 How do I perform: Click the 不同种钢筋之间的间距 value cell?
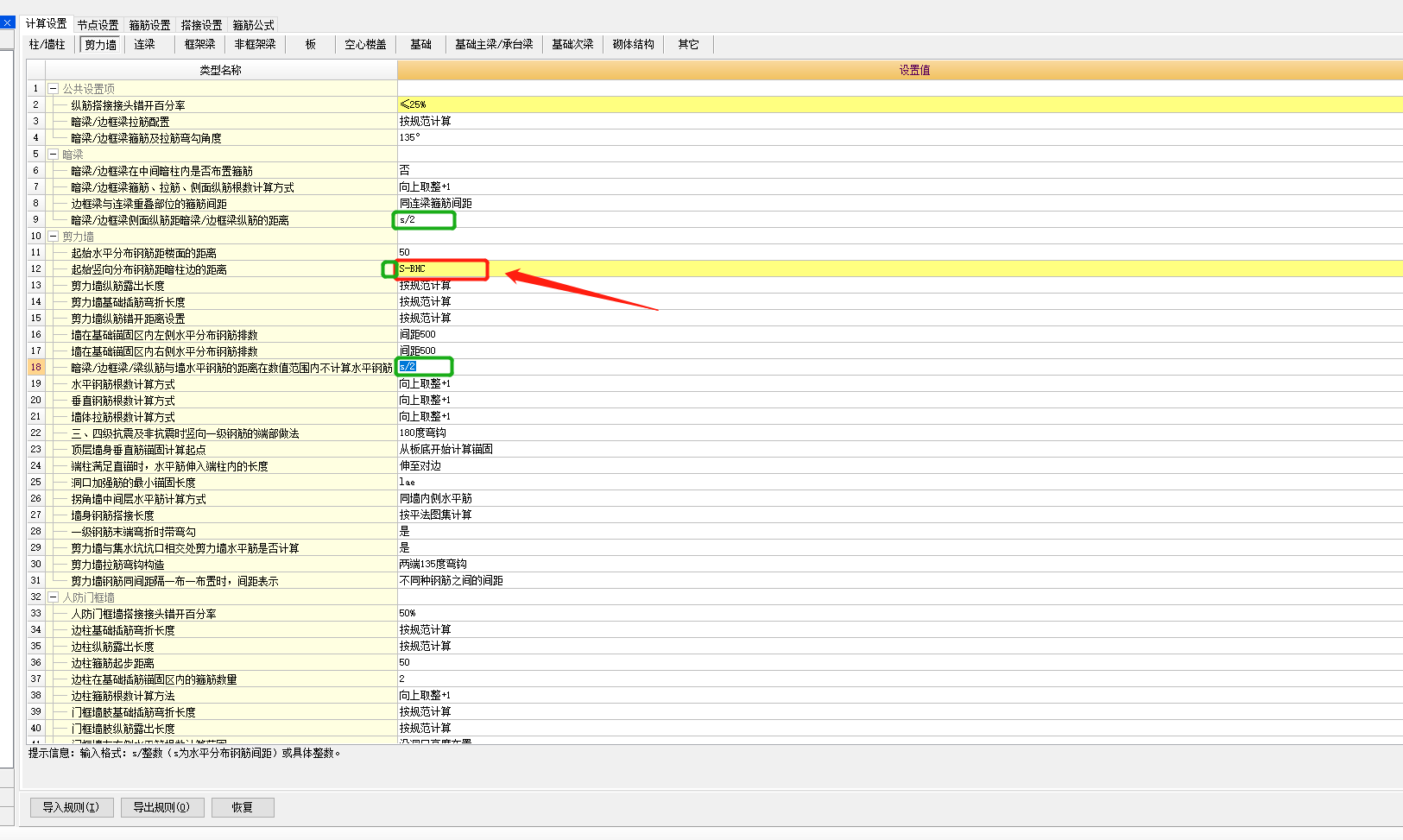[900, 580]
